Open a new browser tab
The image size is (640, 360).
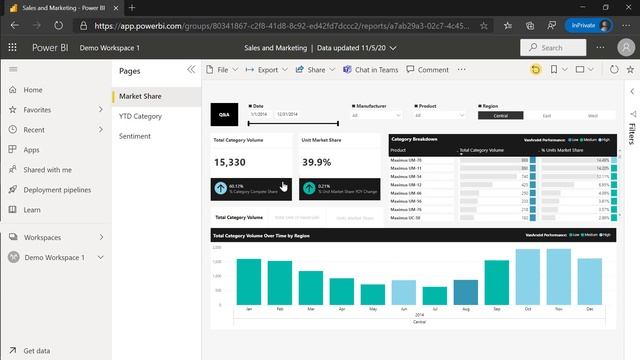click(132, 8)
